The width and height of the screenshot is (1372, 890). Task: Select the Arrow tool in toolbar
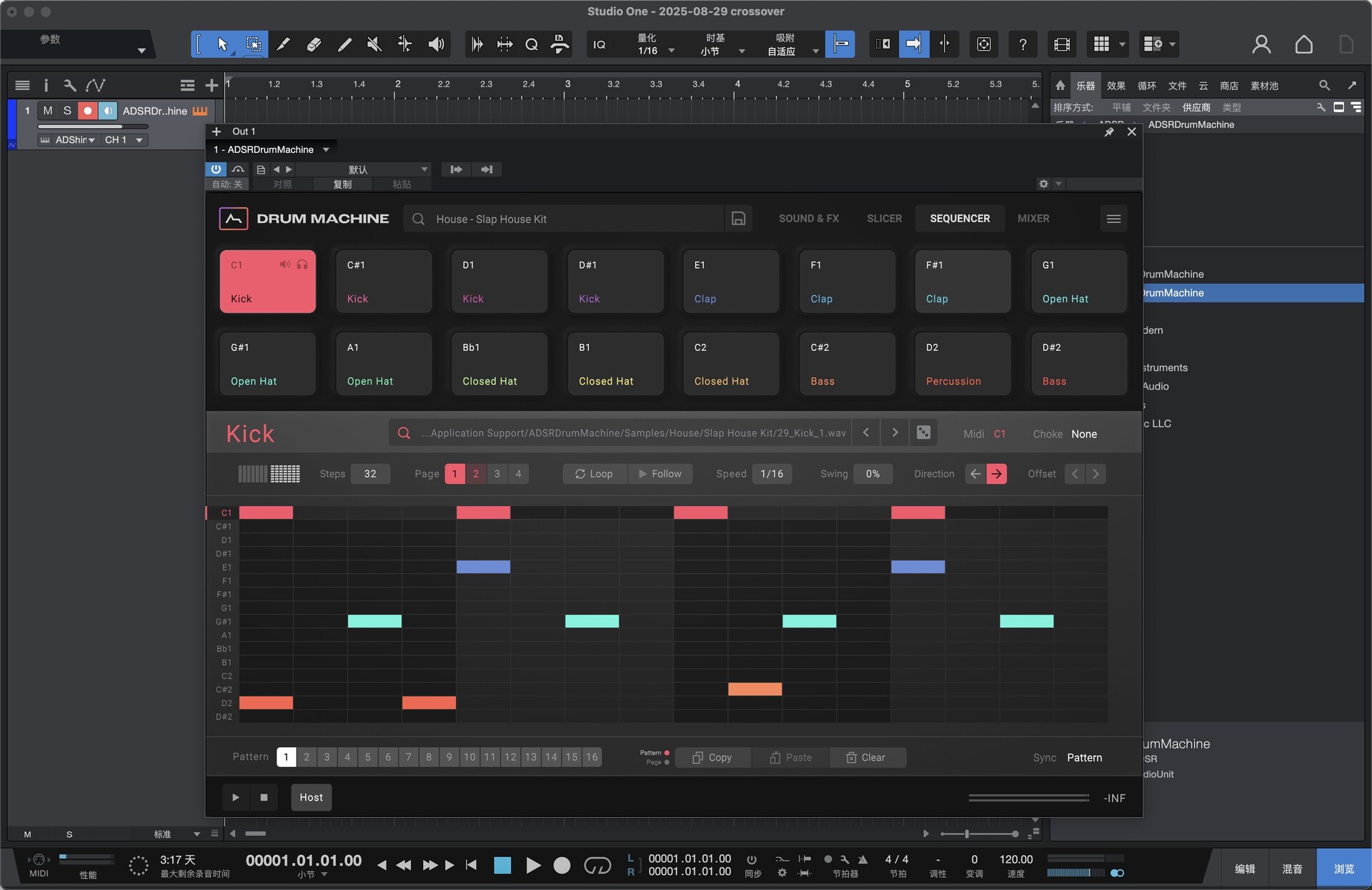tap(222, 44)
